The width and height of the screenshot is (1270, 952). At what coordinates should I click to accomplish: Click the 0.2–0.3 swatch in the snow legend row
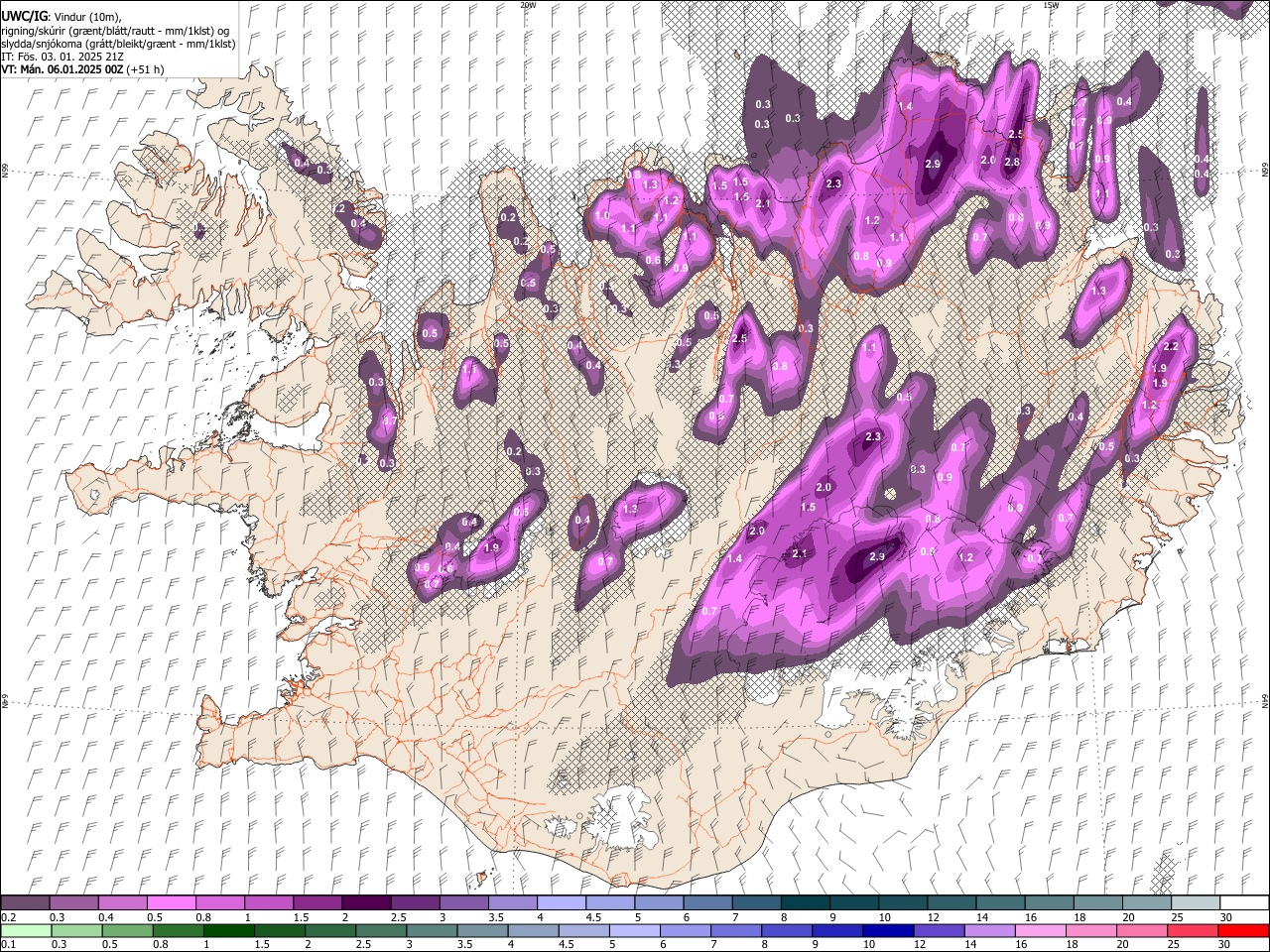(26, 902)
